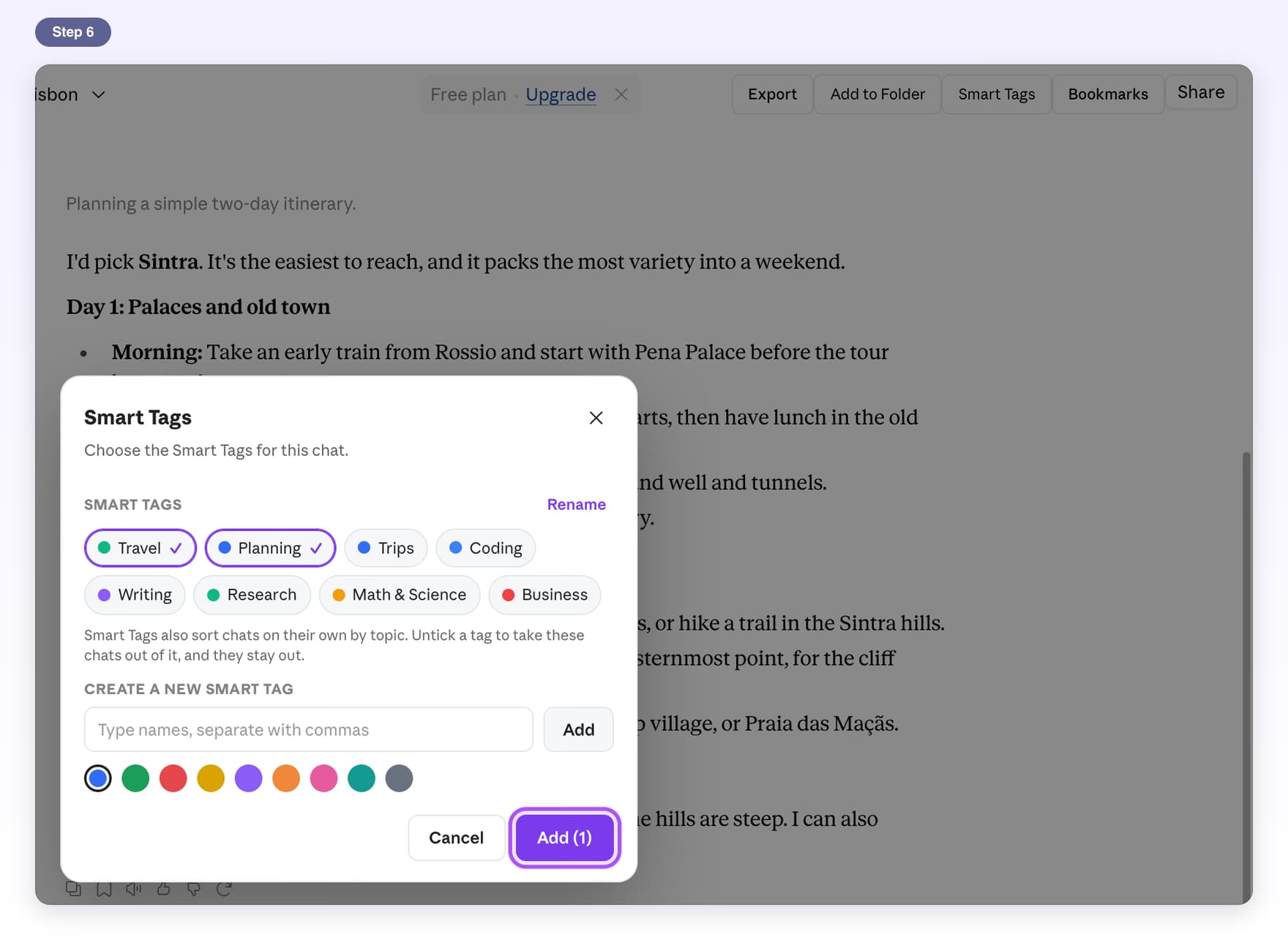This screenshot has height=940, width=1288.
Task: Pick the blue color swatch
Action: pyautogui.click(x=98, y=778)
